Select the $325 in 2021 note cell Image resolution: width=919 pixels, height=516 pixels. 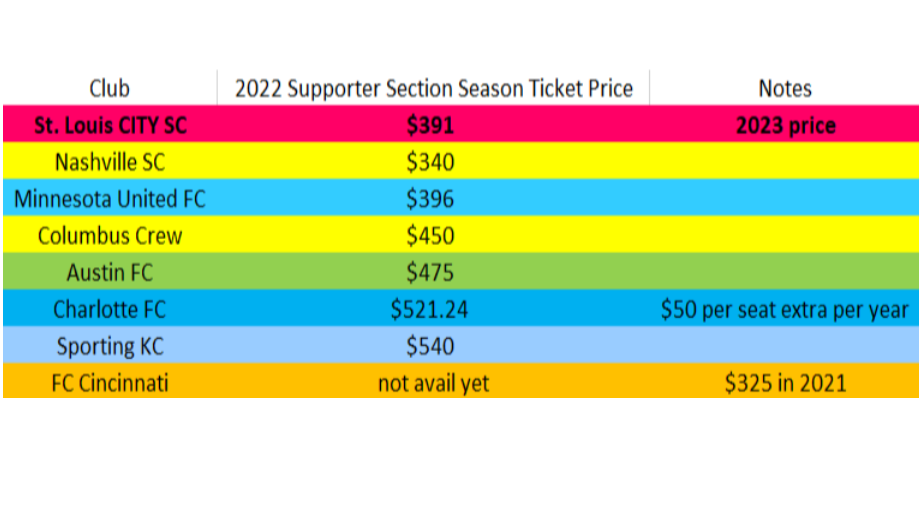click(x=785, y=383)
